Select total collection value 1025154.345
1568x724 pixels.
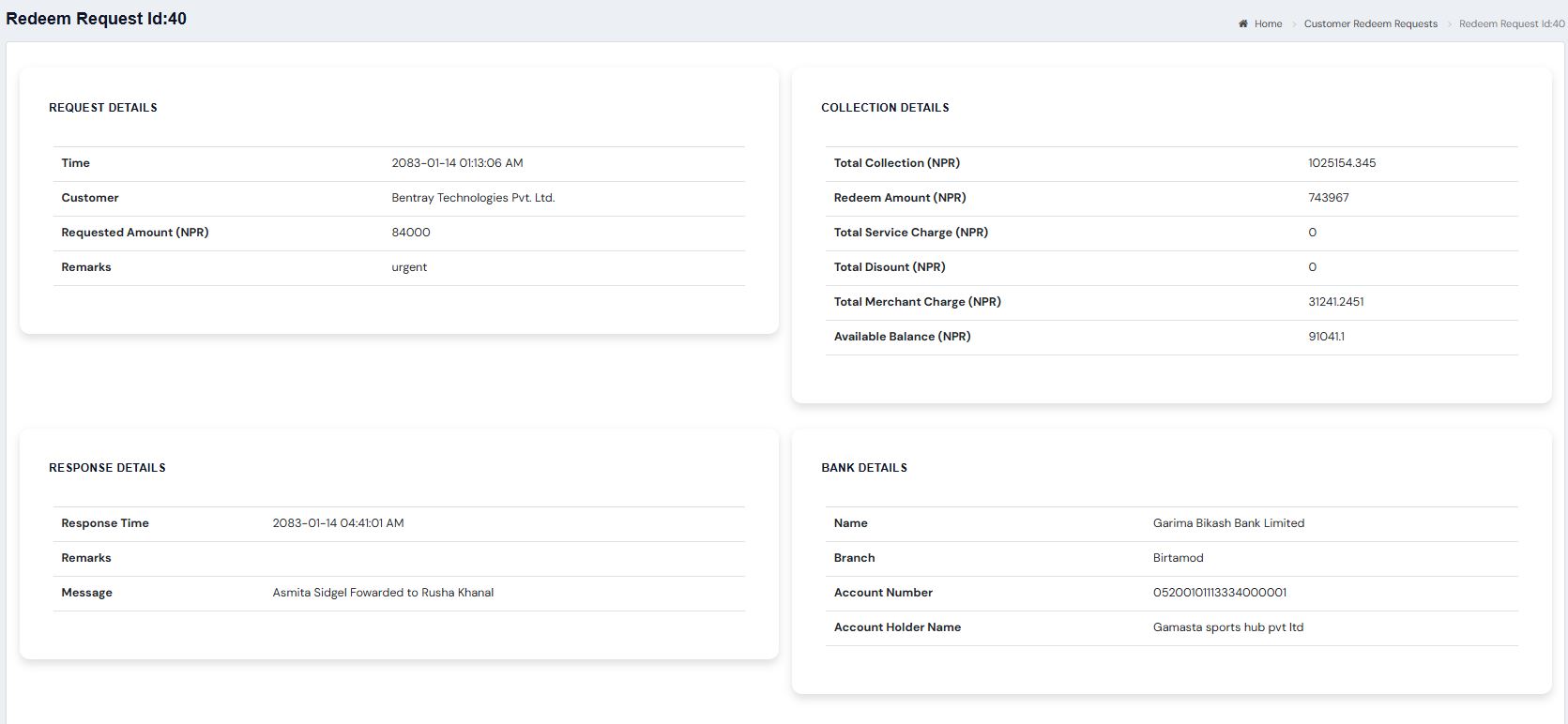click(1342, 163)
